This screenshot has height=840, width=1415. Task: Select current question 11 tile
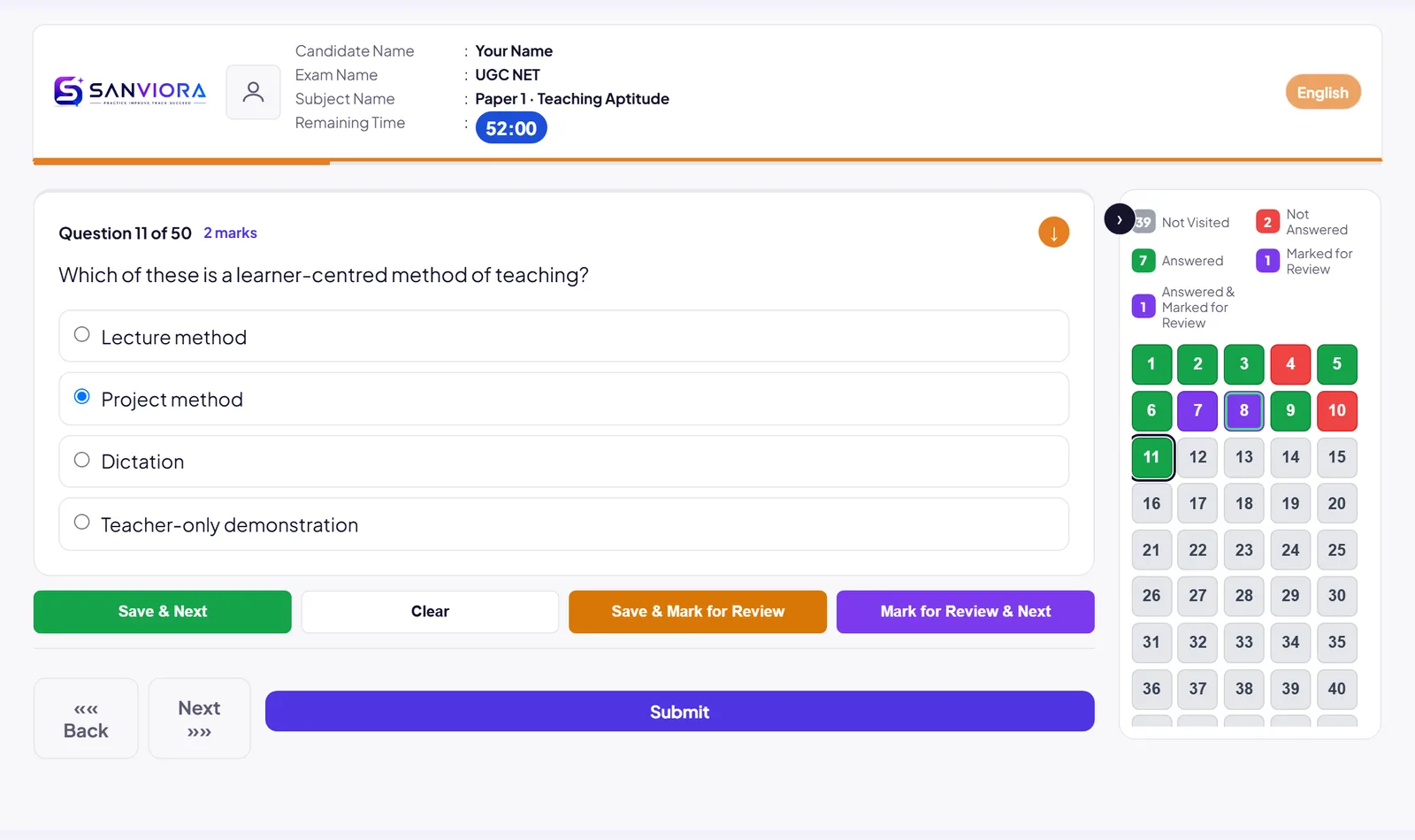coord(1151,457)
